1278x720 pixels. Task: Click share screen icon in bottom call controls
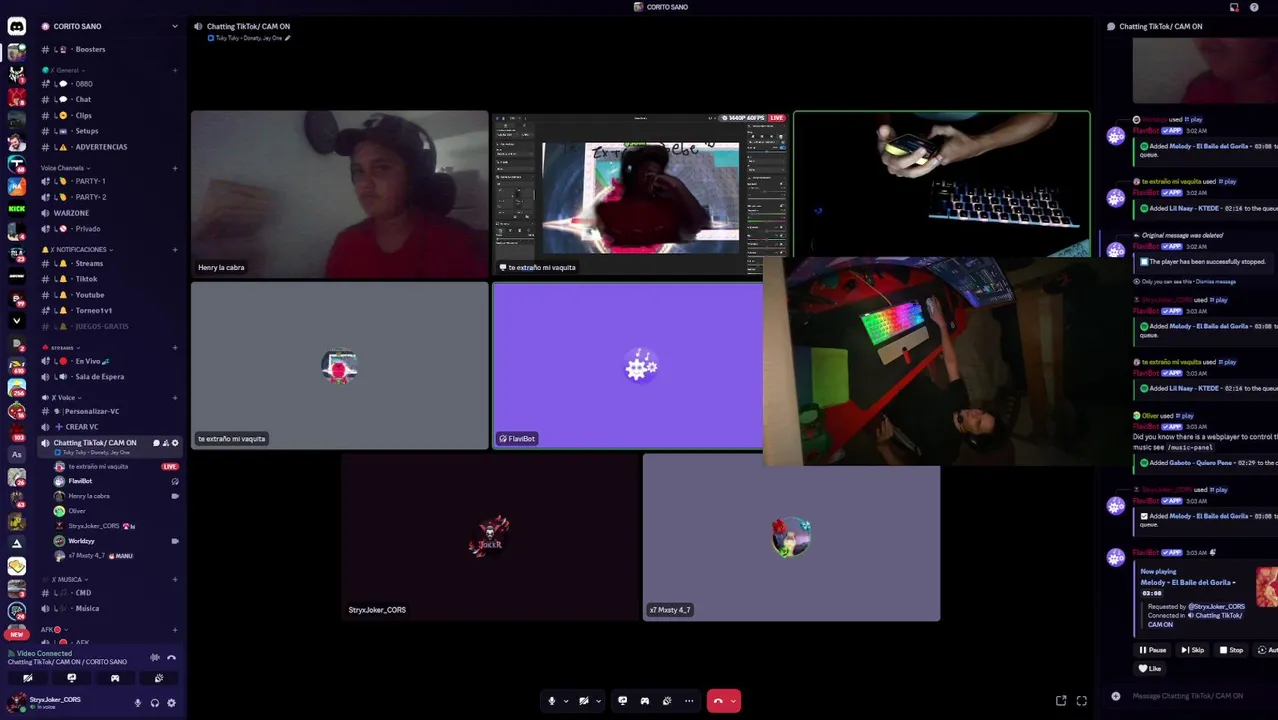point(622,701)
